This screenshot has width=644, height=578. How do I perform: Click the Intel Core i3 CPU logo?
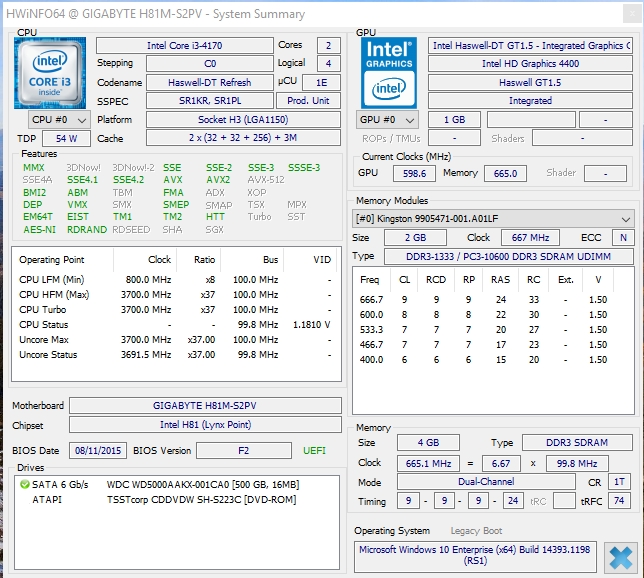[x=49, y=72]
